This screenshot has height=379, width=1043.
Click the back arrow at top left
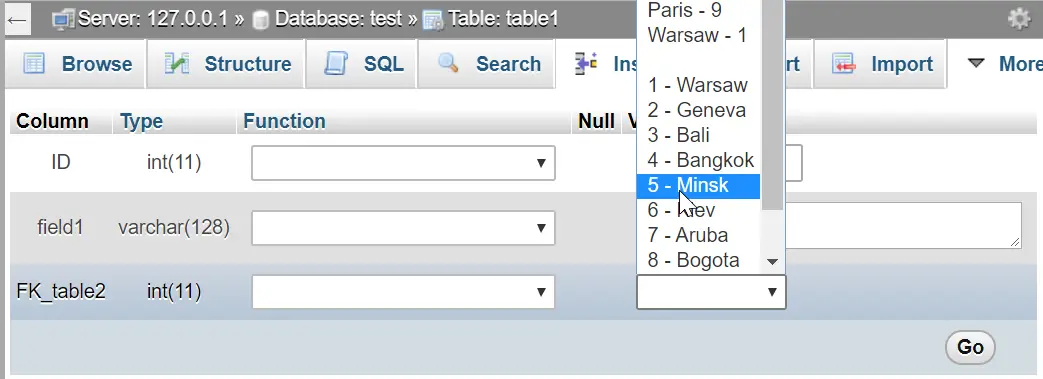click(17, 19)
